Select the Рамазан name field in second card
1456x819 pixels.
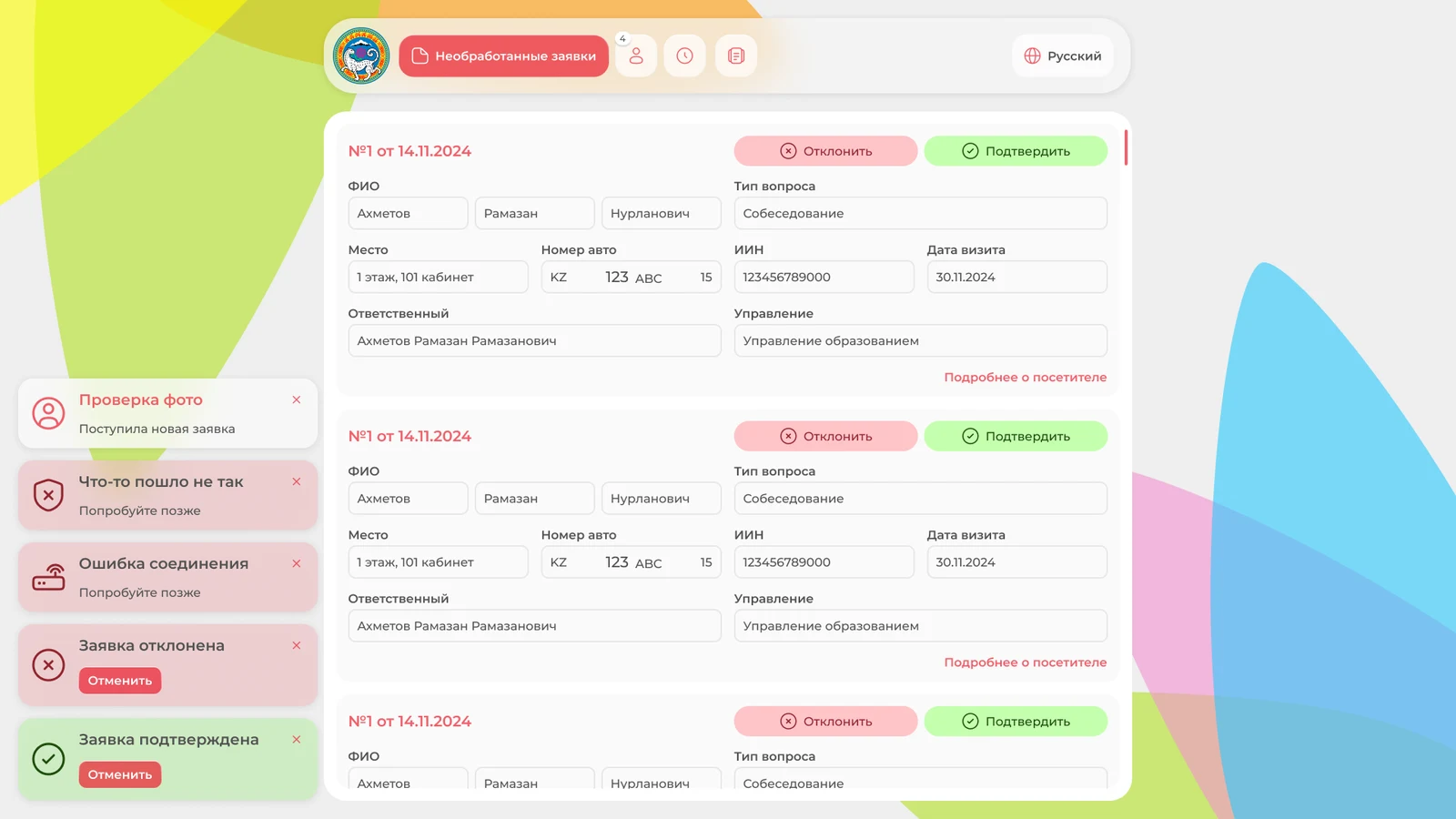click(x=535, y=499)
